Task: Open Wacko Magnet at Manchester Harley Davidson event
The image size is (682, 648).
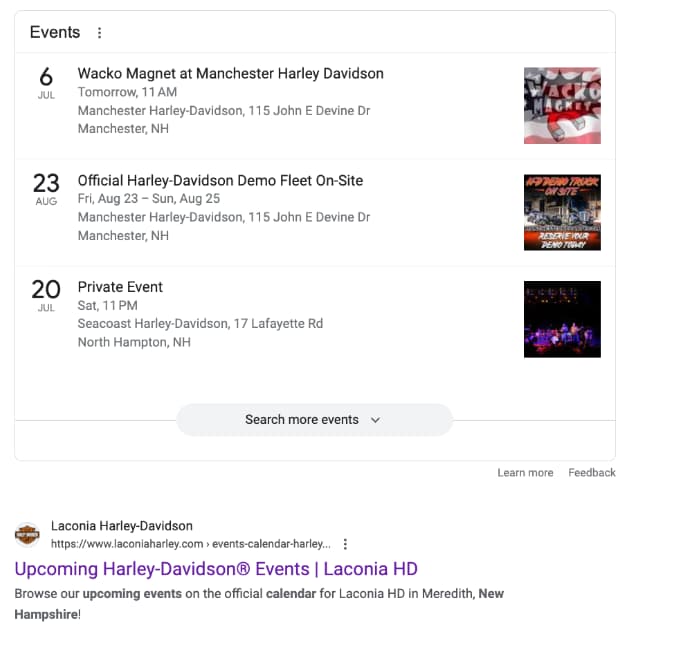Action: (231, 73)
